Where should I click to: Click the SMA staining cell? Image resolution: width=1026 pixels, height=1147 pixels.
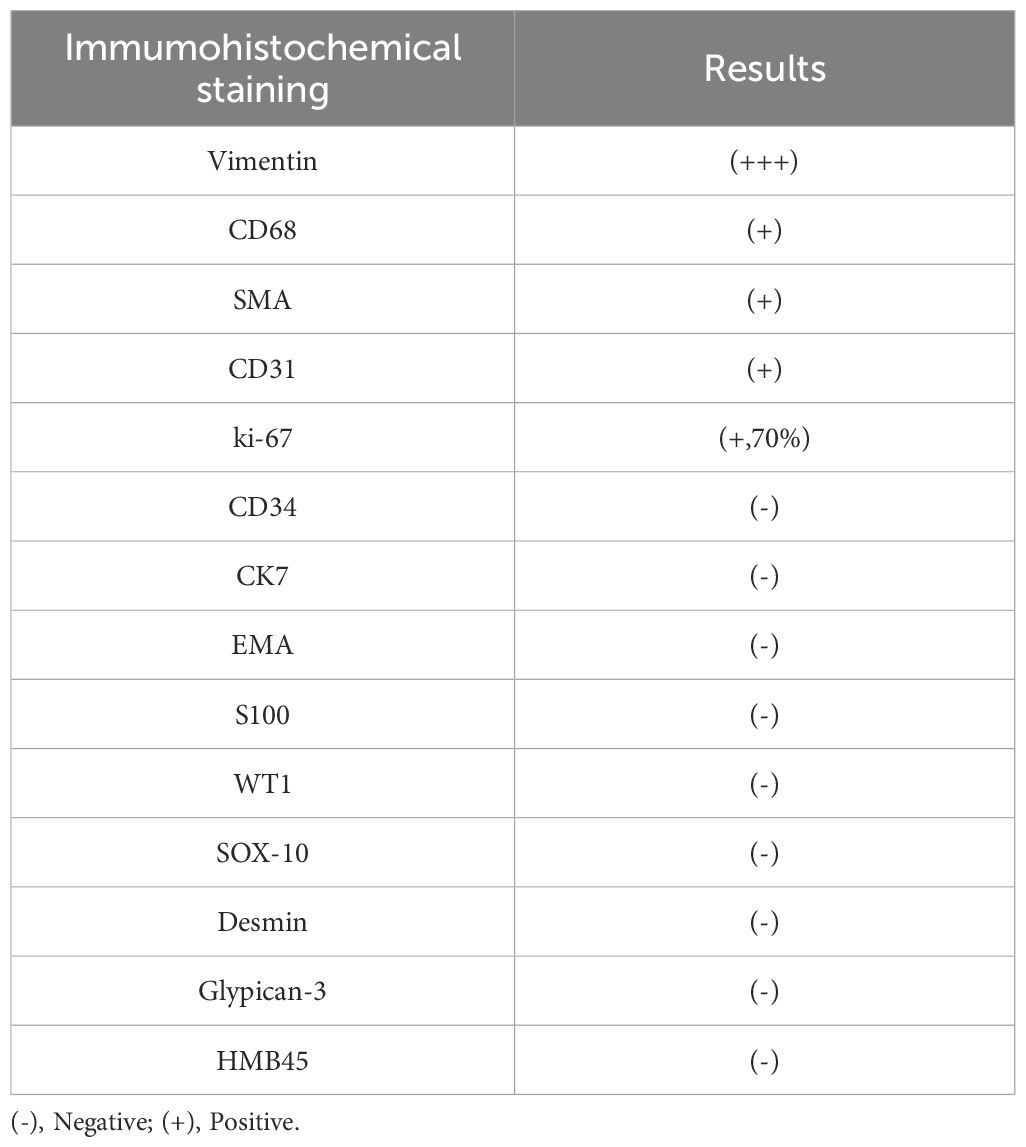(x=262, y=299)
